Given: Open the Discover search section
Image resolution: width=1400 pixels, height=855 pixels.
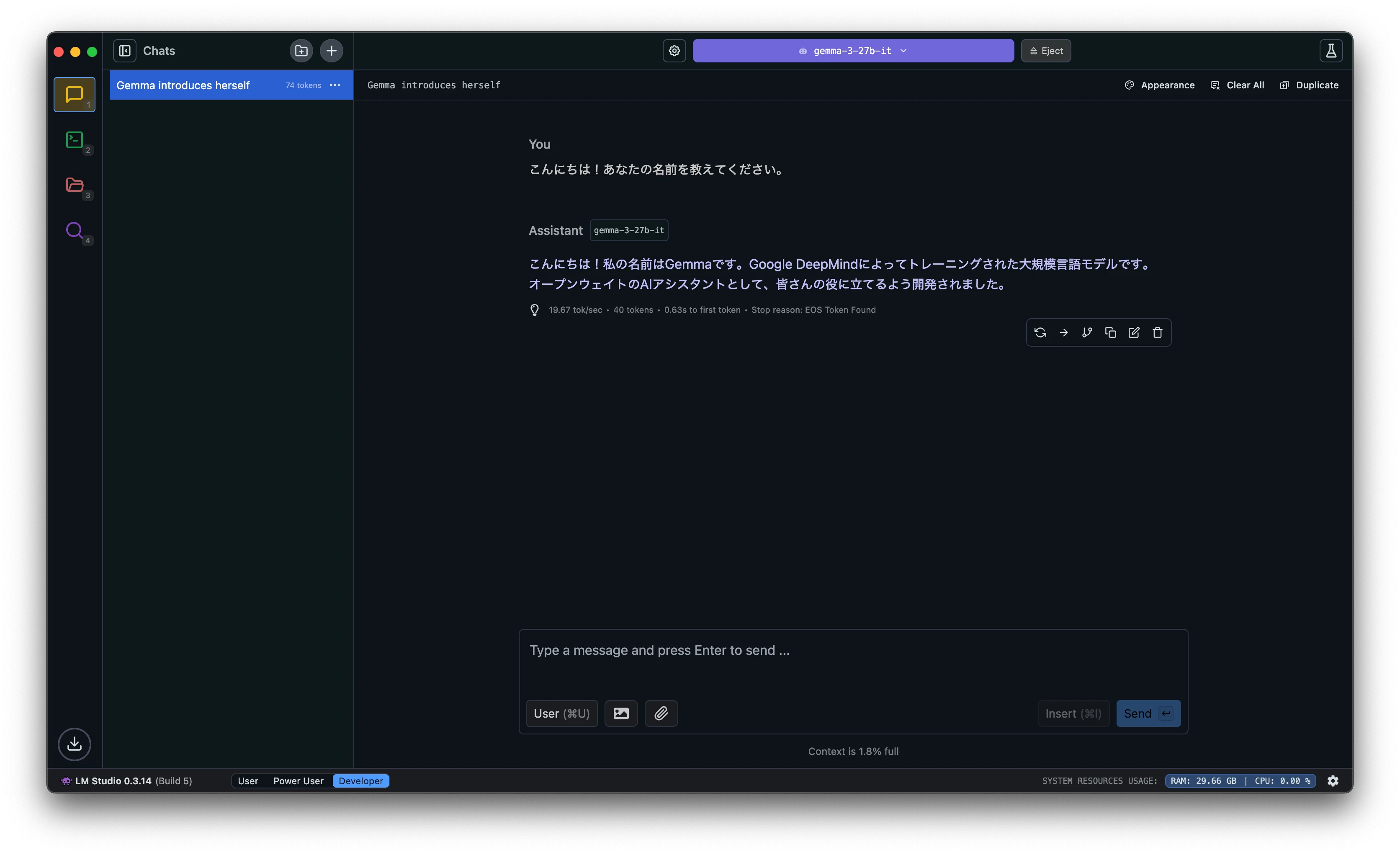Looking at the screenshot, I should tap(75, 230).
